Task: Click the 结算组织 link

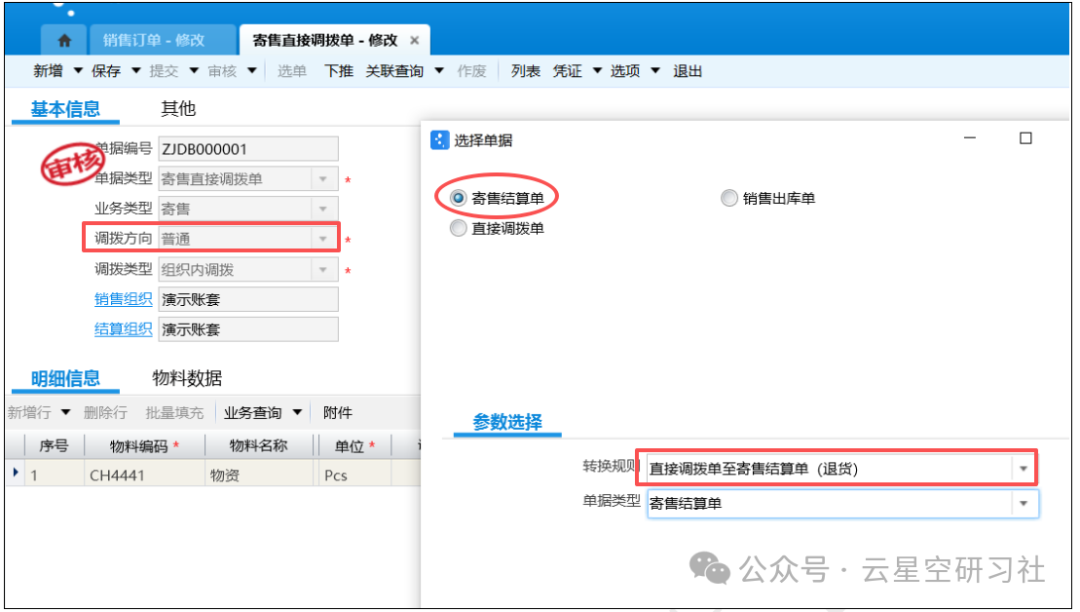Action: click(x=123, y=329)
